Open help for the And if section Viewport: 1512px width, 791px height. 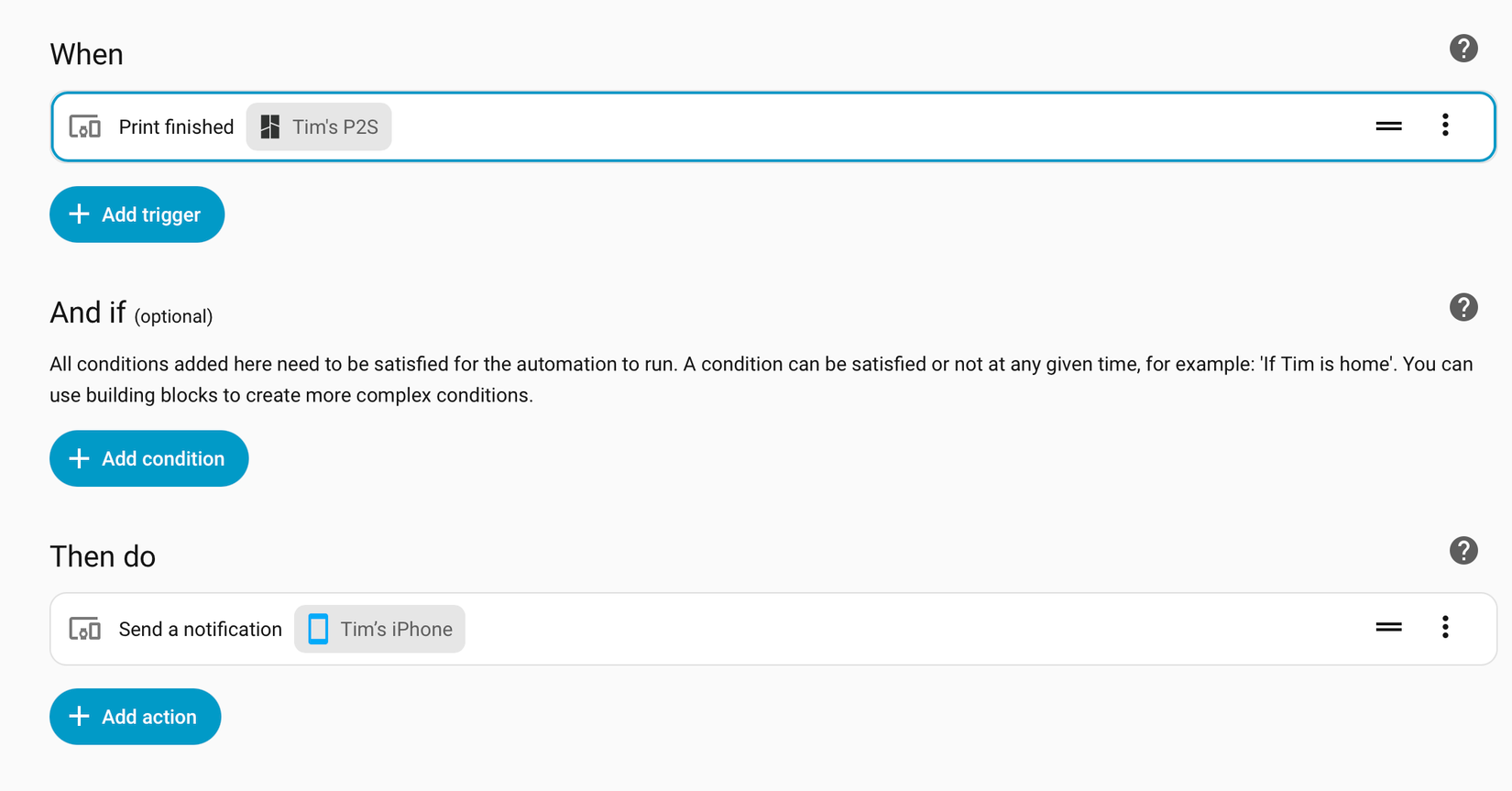tap(1463, 307)
